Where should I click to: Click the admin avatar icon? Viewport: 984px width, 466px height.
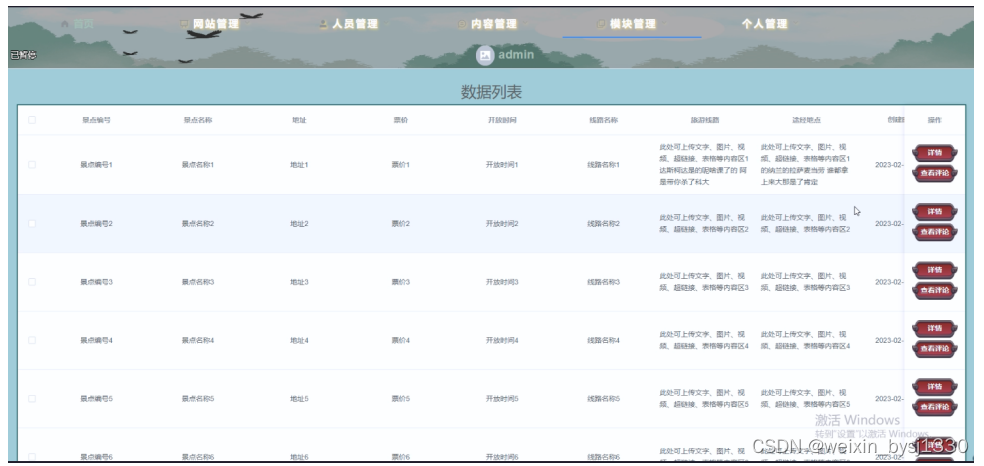coord(485,55)
